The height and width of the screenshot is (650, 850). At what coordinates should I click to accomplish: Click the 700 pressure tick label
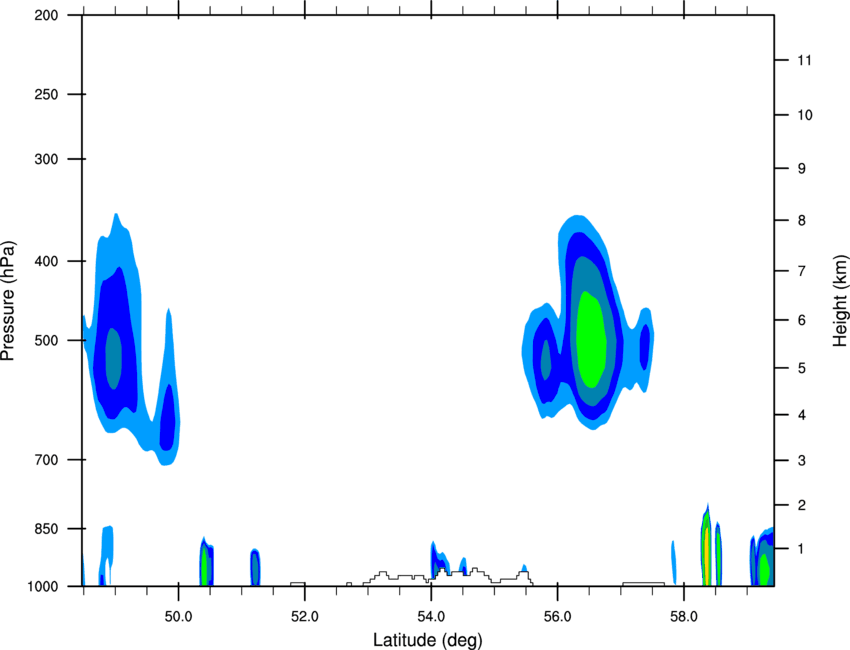tap(46, 460)
